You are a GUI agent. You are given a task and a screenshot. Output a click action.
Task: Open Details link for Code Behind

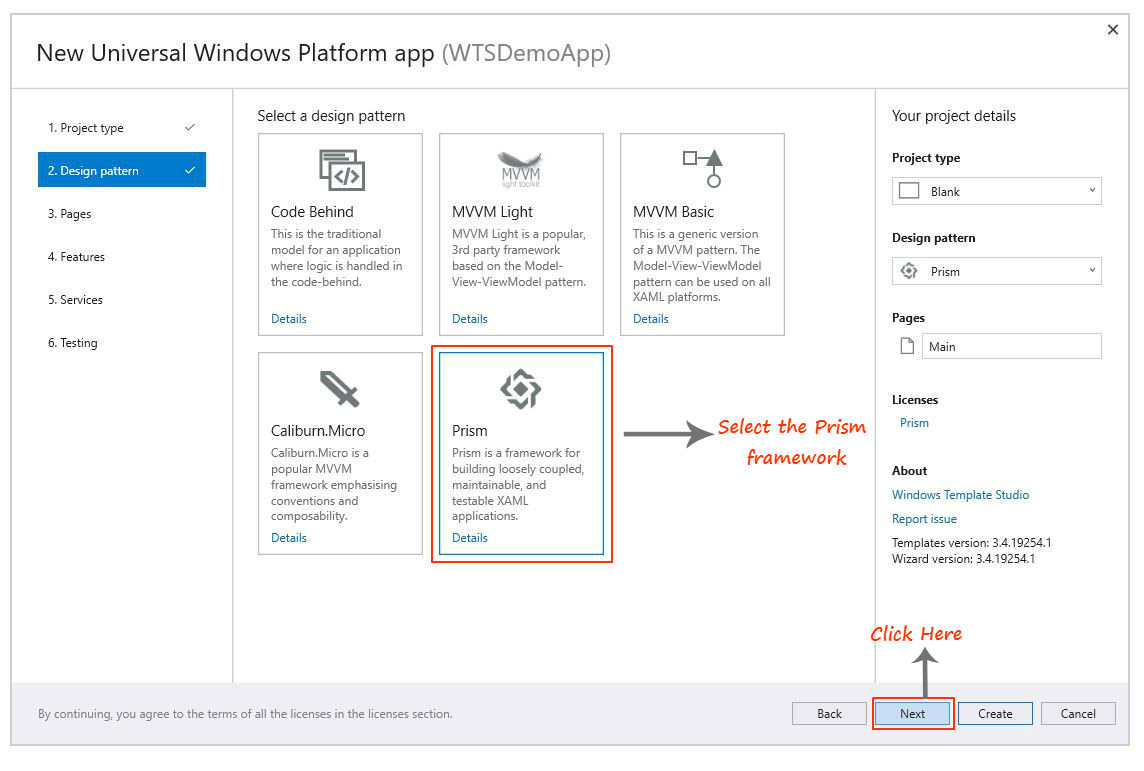click(289, 319)
